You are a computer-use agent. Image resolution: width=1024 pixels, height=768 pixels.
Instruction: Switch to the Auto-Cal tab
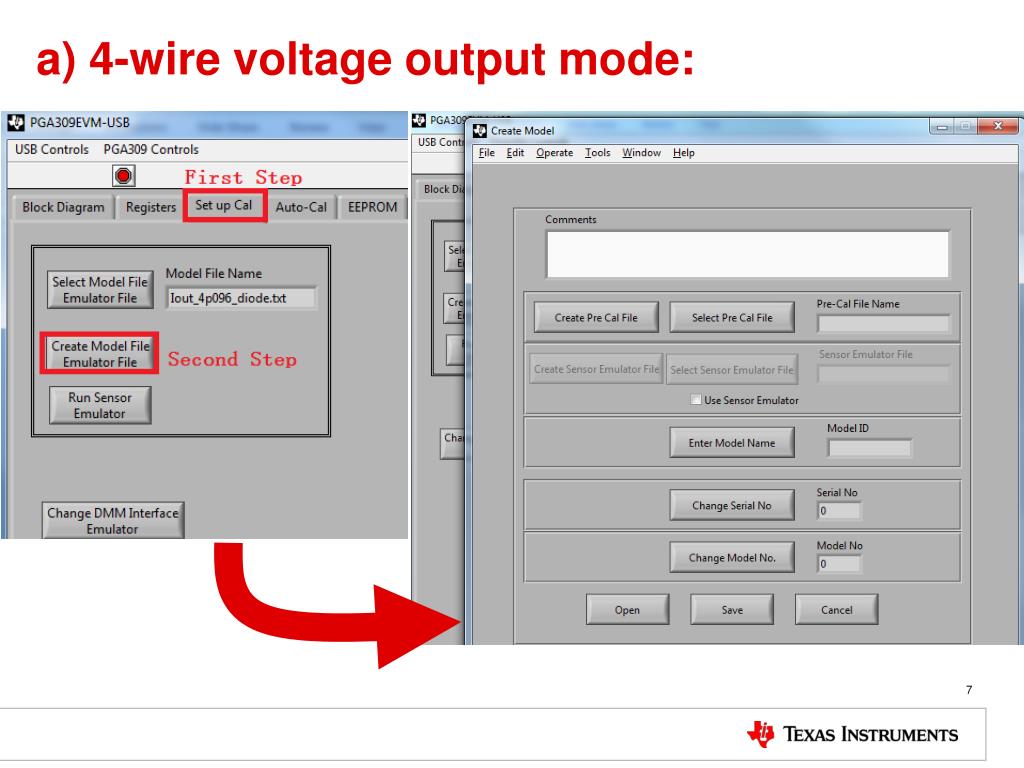(301, 207)
